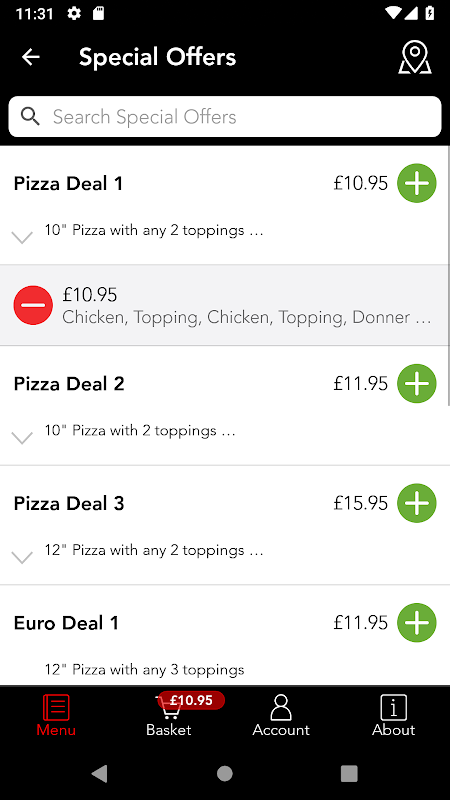Add Pizza Deal 2 with plus icon
Image resolution: width=450 pixels, height=800 pixels.
pyautogui.click(x=417, y=384)
